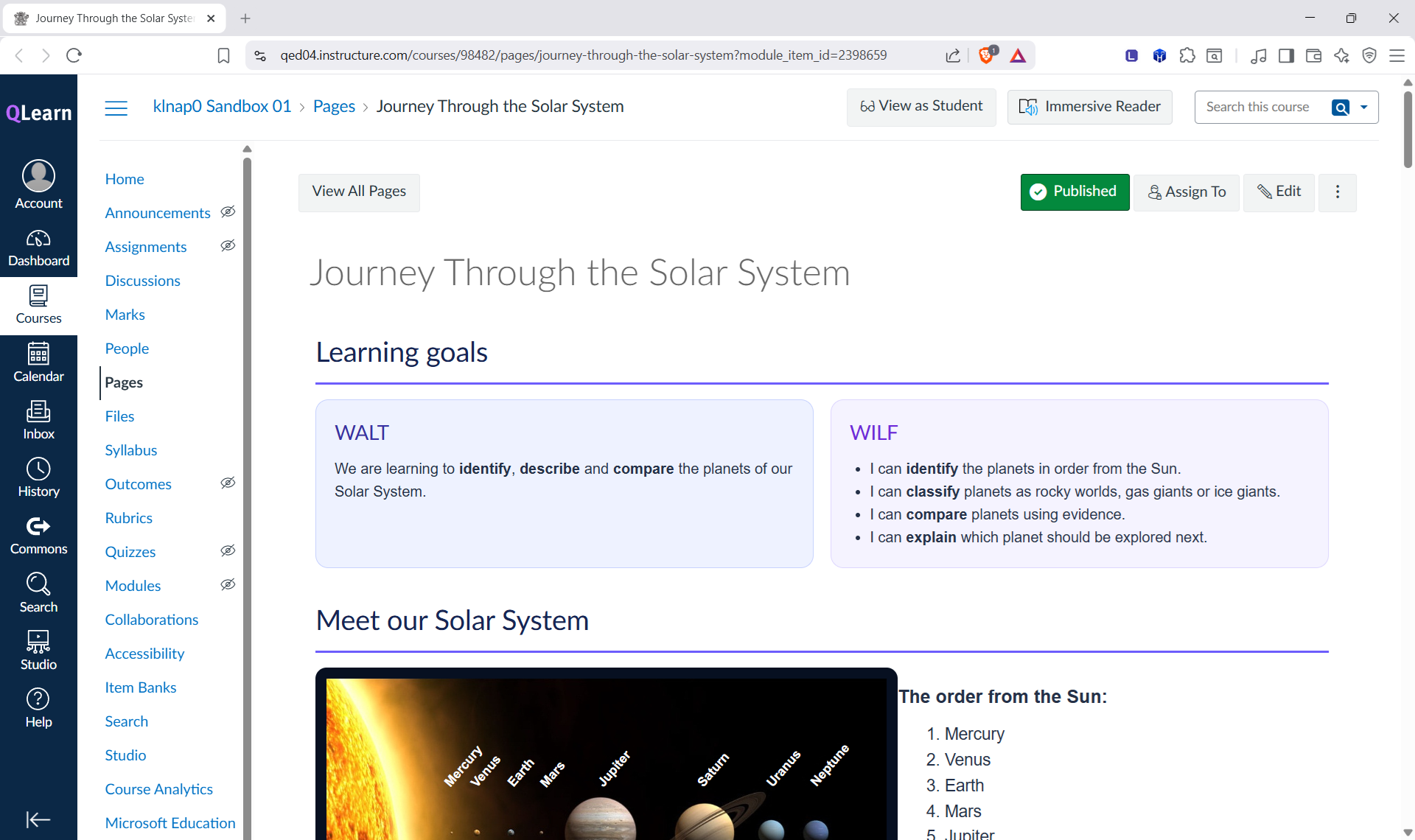
Task: Launch the Immersive Reader
Action: [1089, 107]
